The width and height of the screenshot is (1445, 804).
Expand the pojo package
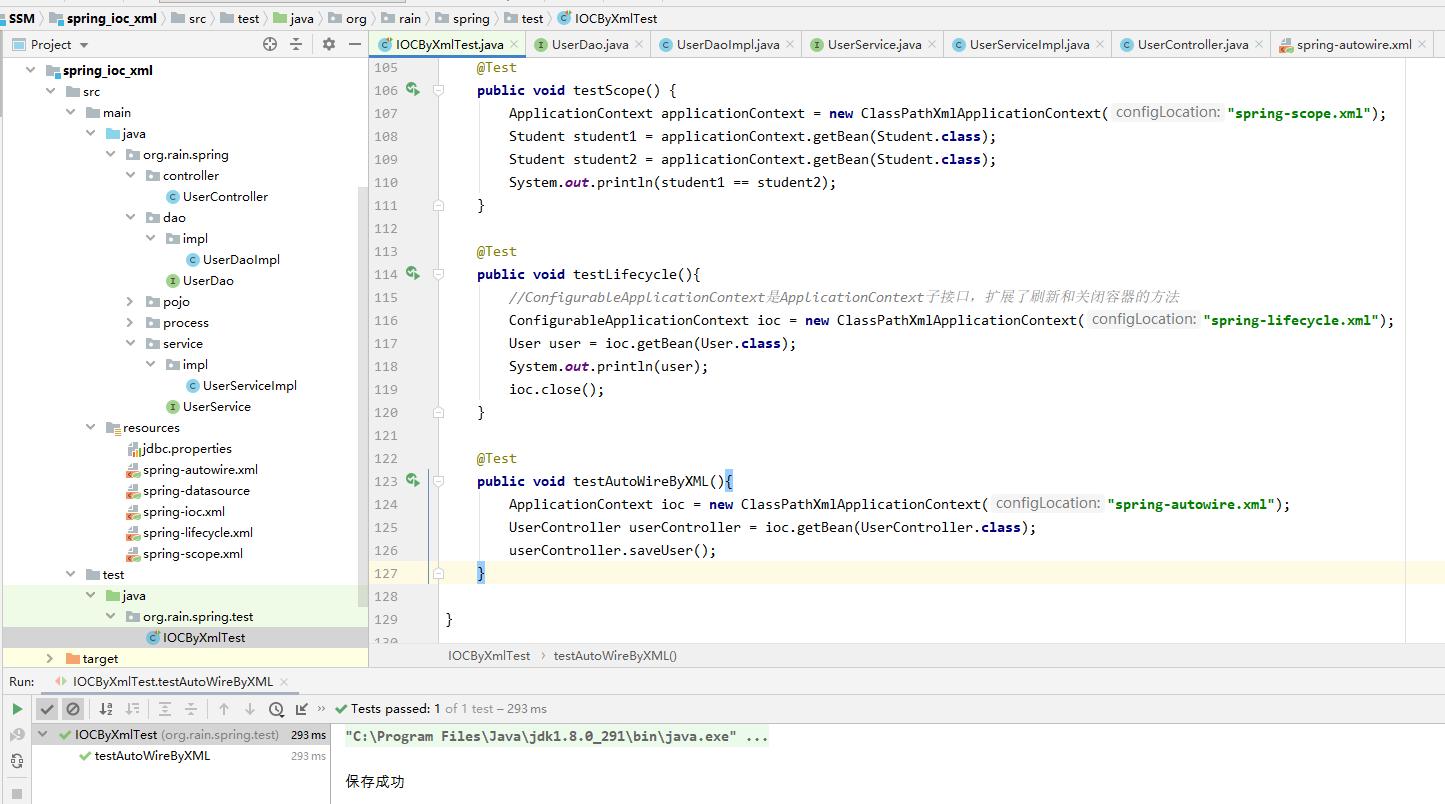click(131, 302)
